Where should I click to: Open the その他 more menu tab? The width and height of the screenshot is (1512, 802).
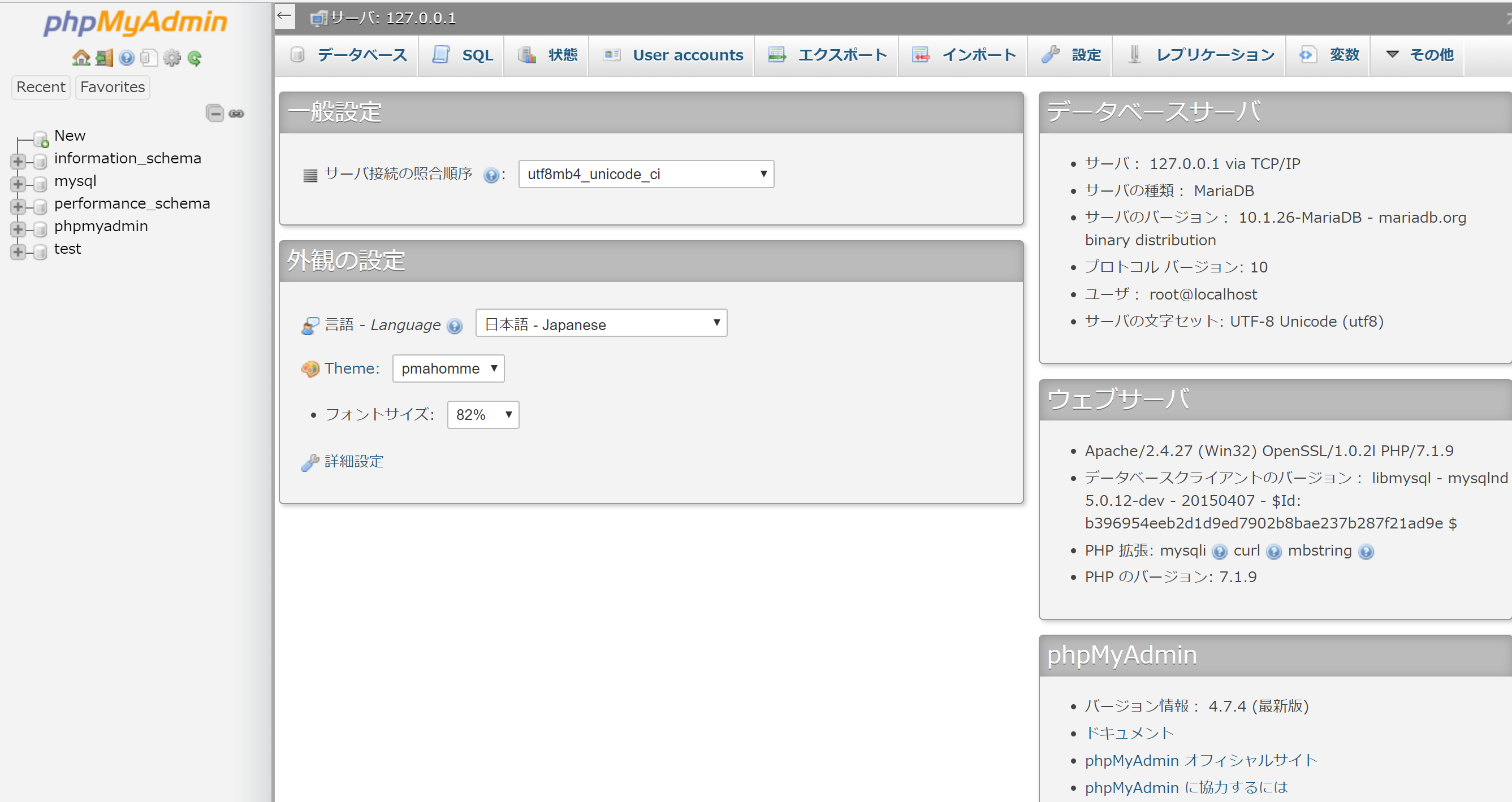[x=1419, y=55]
